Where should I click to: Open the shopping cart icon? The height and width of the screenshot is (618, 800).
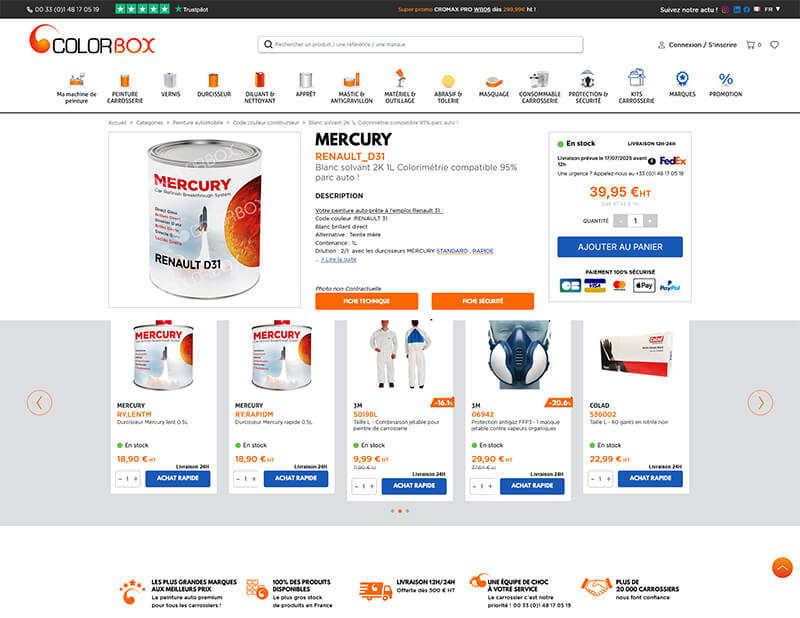click(x=750, y=45)
